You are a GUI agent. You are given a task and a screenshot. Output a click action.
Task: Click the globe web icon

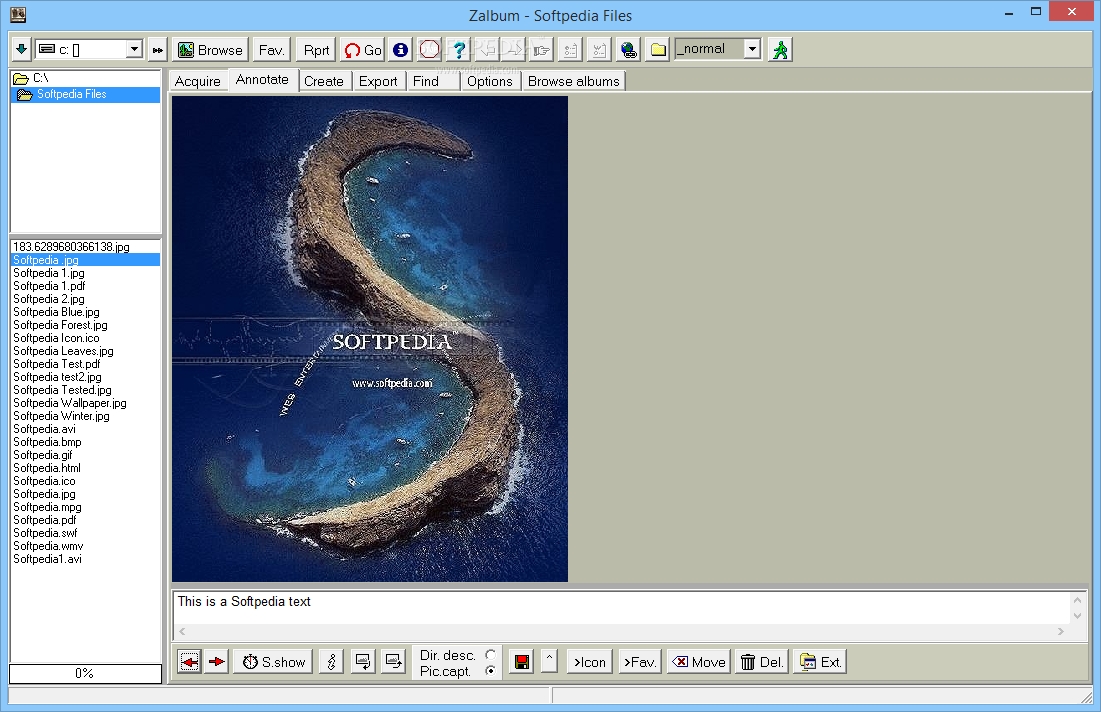628,50
